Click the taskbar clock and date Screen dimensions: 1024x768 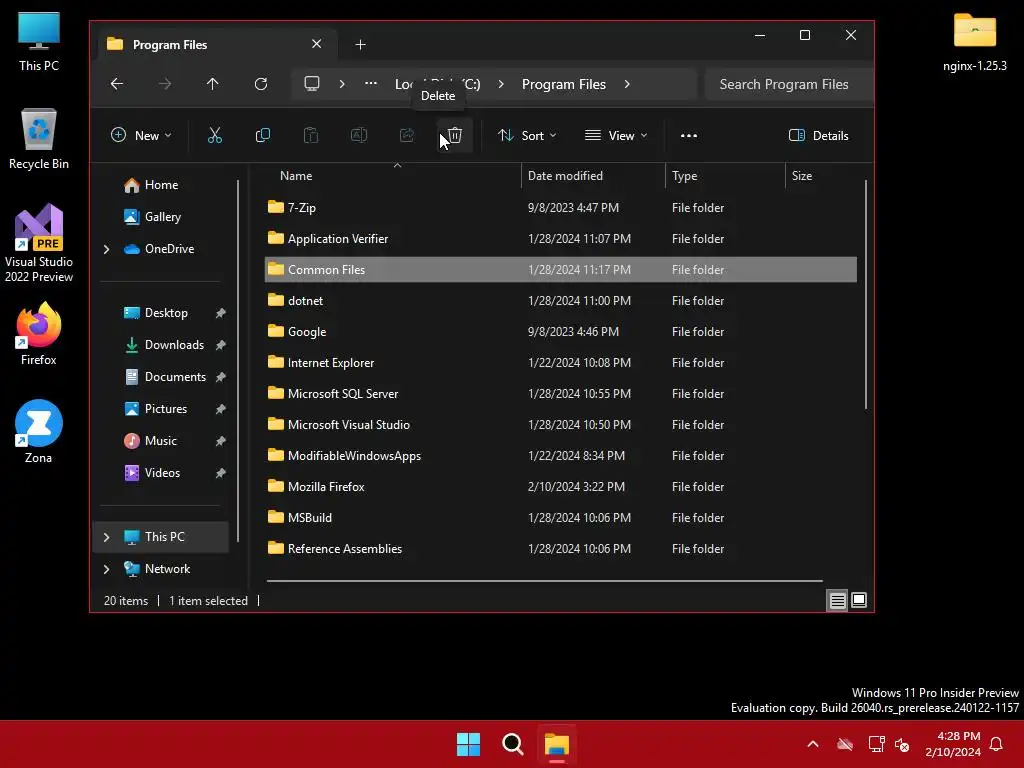pos(952,744)
